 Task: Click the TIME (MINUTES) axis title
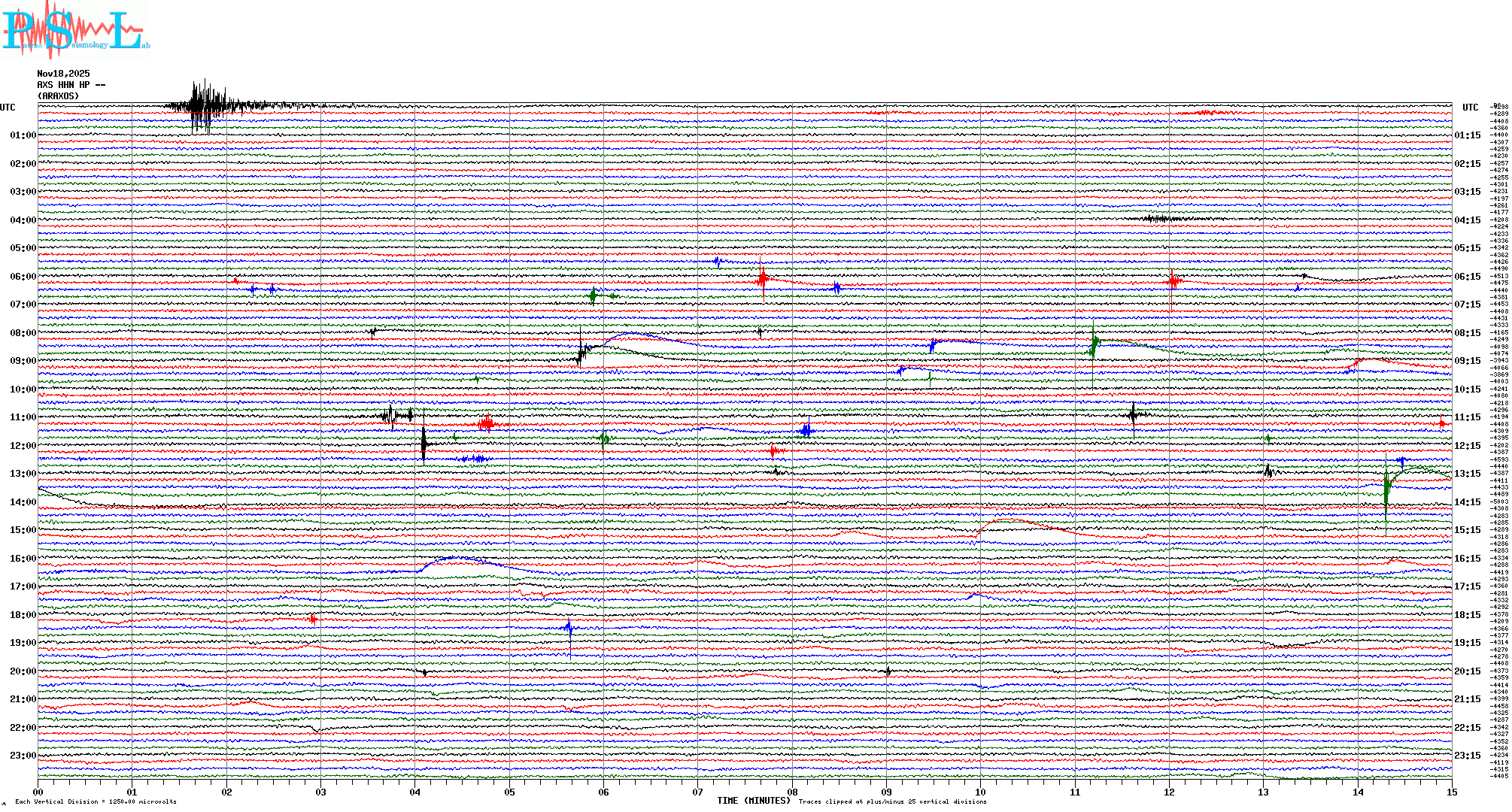754,801
